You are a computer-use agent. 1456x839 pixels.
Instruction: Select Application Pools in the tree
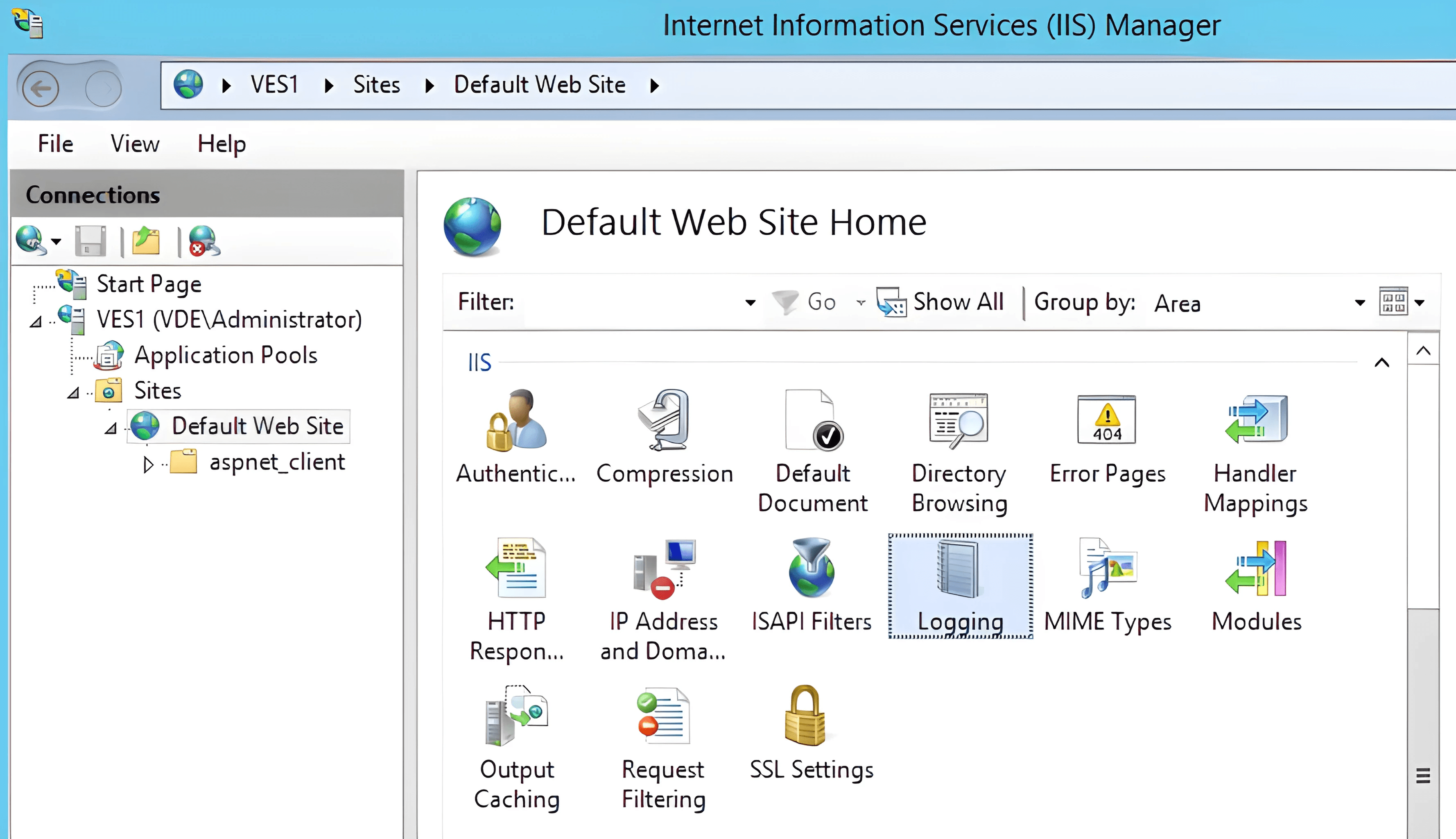pyautogui.click(x=225, y=356)
